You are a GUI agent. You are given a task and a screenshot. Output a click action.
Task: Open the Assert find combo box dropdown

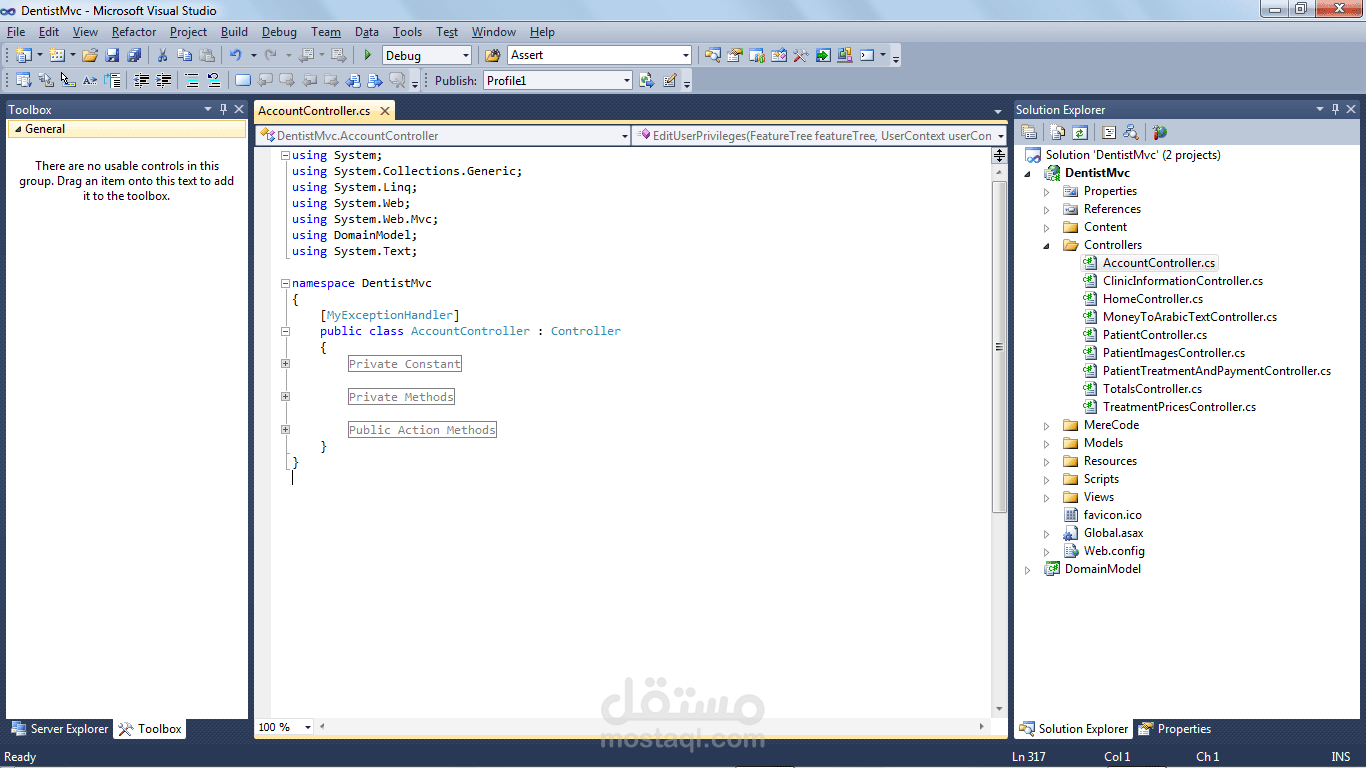click(x=686, y=56)
